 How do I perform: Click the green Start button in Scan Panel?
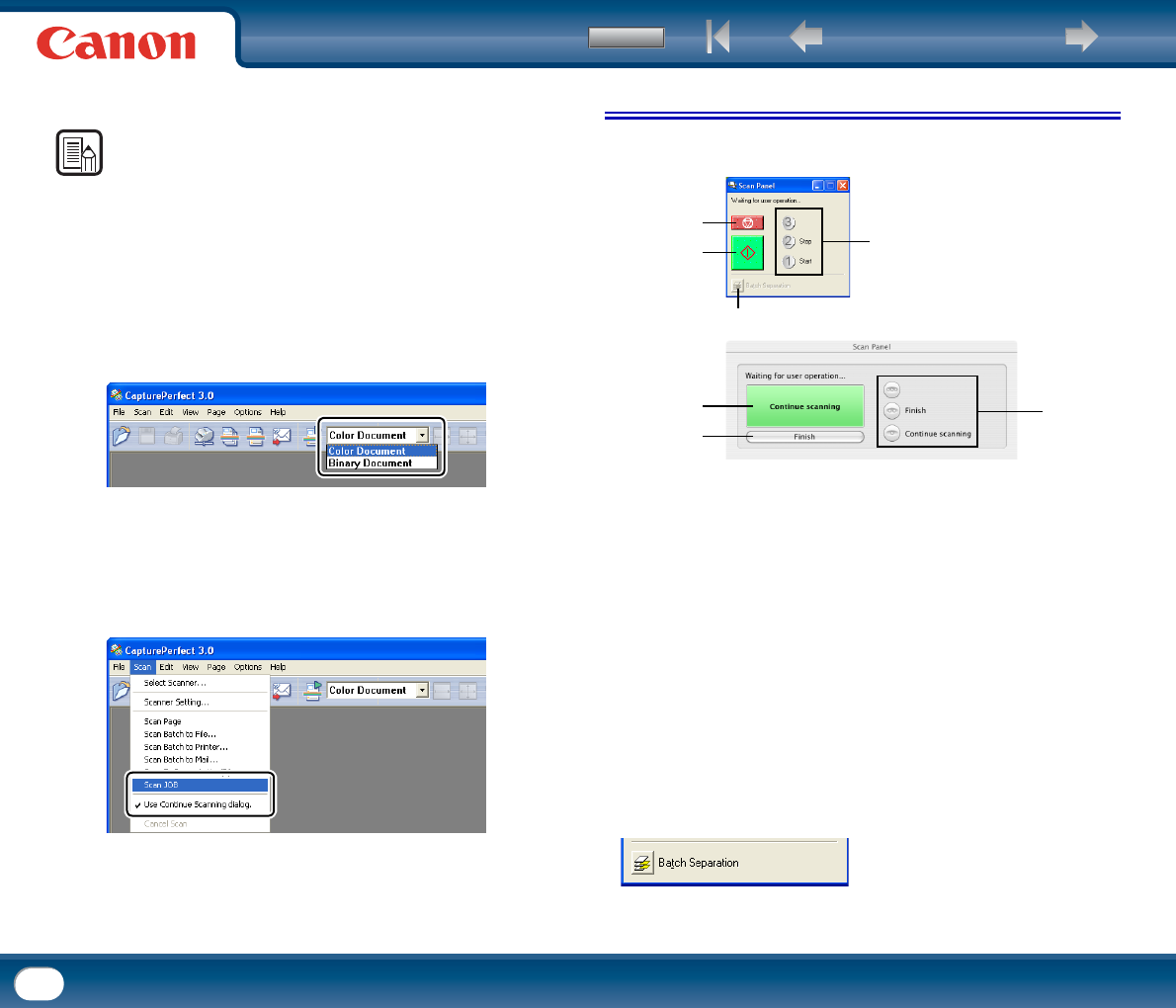(748, 253)
